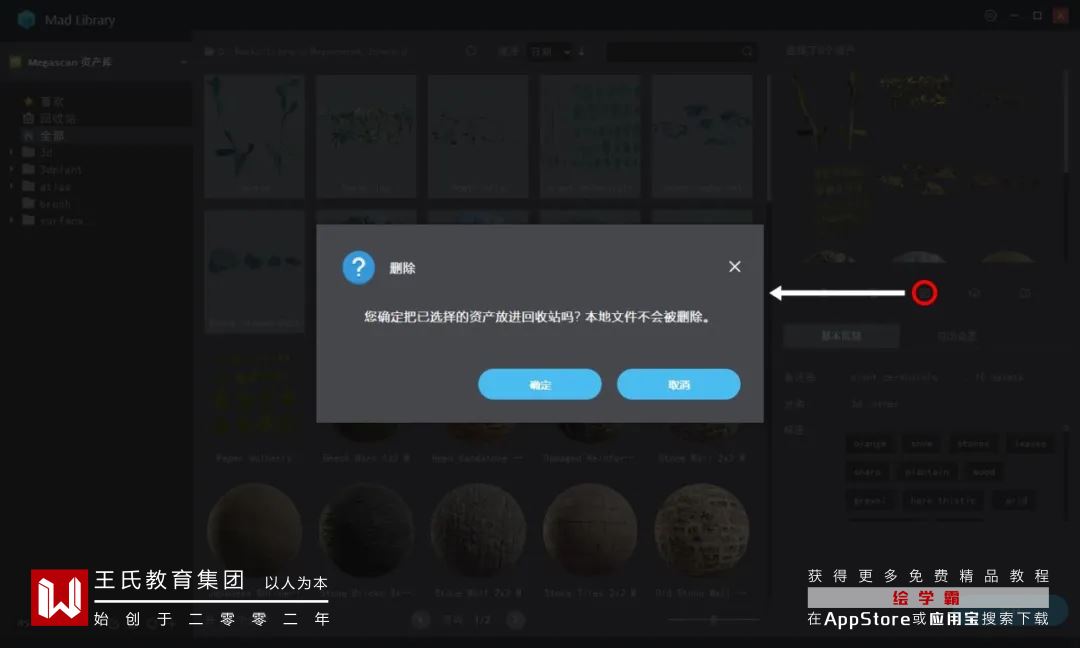Select the Stone Tiles 2x2 sphere thumbnail
Screen dimensions: 1080x648
[x=590, y=530]
